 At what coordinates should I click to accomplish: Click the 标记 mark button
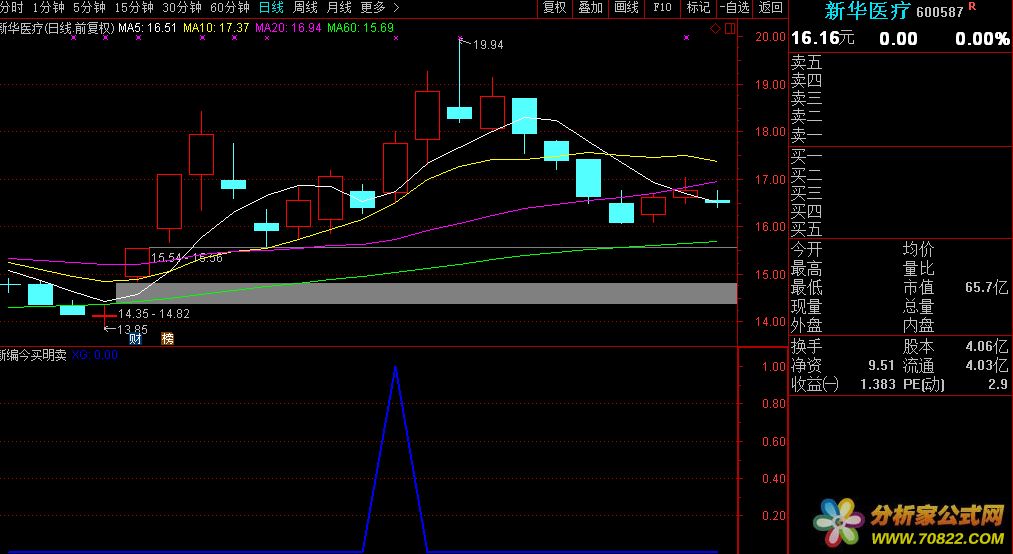[x=698, y=7]
